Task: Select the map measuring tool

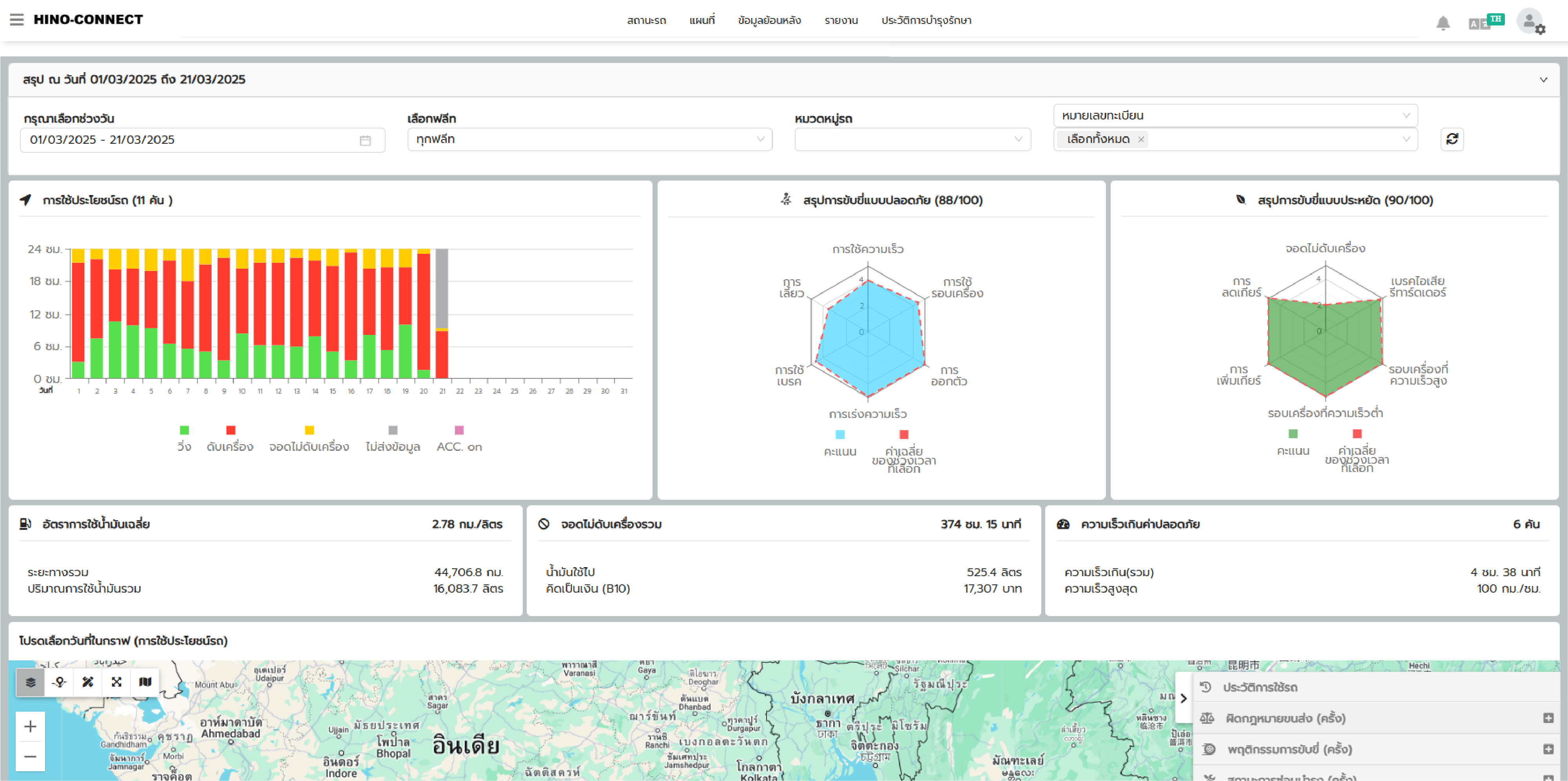Action: click(x=88, y=682)
